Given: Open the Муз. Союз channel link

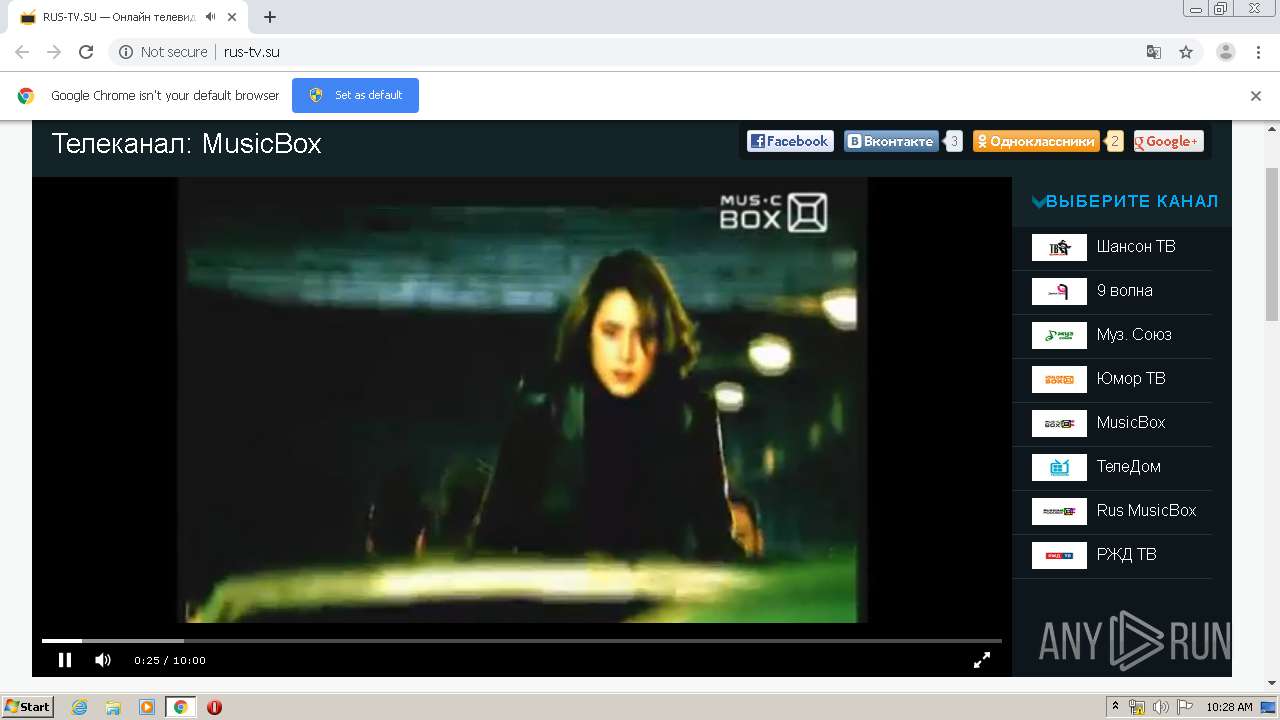Looking at the screenshot, I should 1134,335.
